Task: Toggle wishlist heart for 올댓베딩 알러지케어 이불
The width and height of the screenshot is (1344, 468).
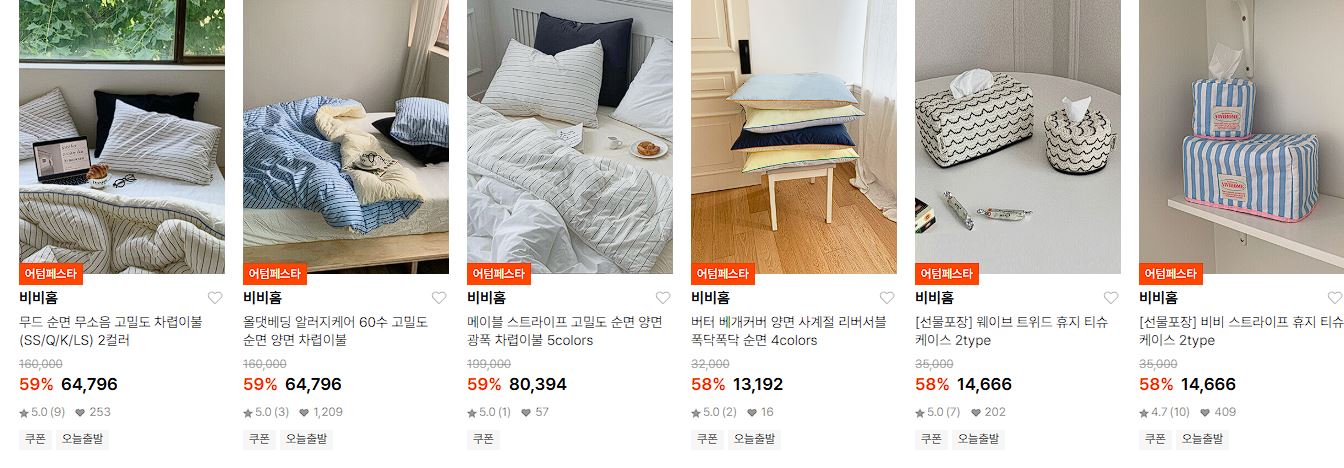Action: coord(439,298)
